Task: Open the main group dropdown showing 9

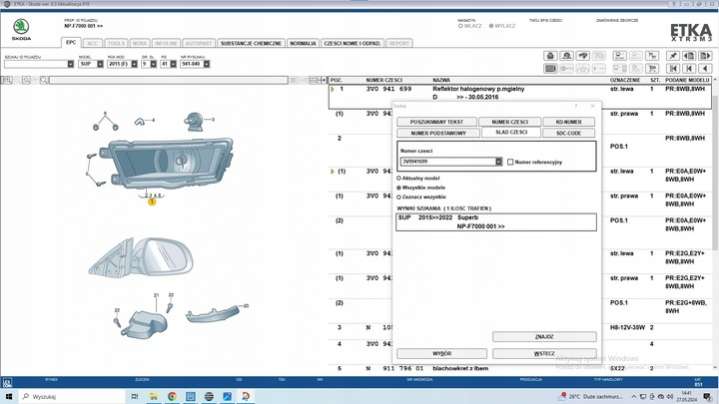Action: 154,64
